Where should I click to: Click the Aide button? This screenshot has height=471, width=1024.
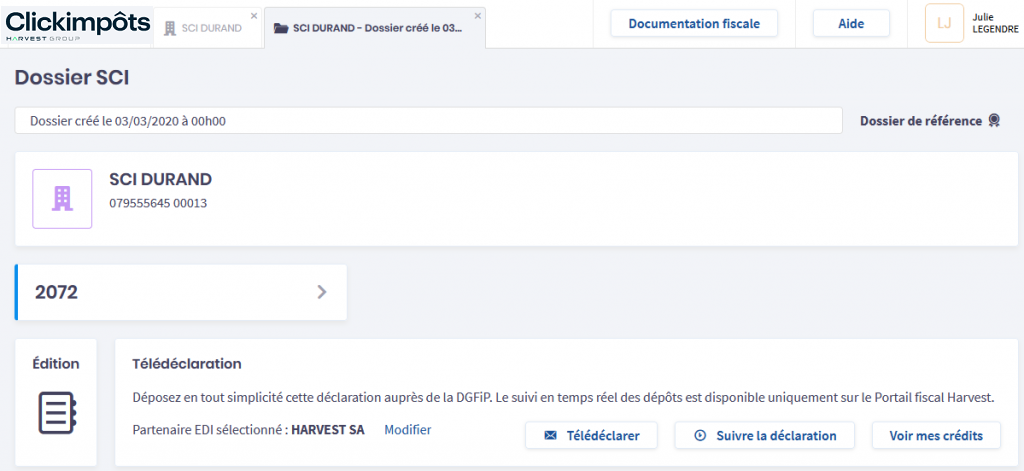coord(850,24)
